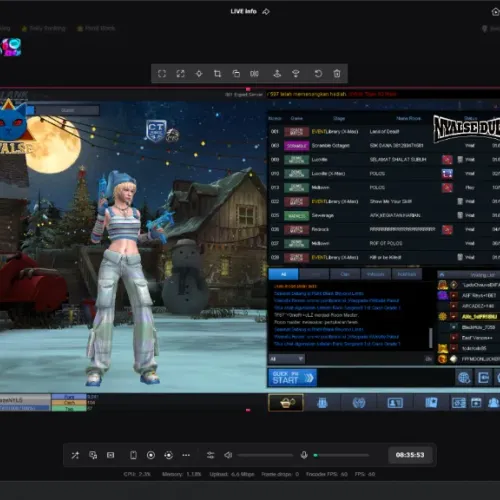The image size is (500, 500).
Task: Click the share arrow beside LIVE Info
Action: [x=266, y=12]
